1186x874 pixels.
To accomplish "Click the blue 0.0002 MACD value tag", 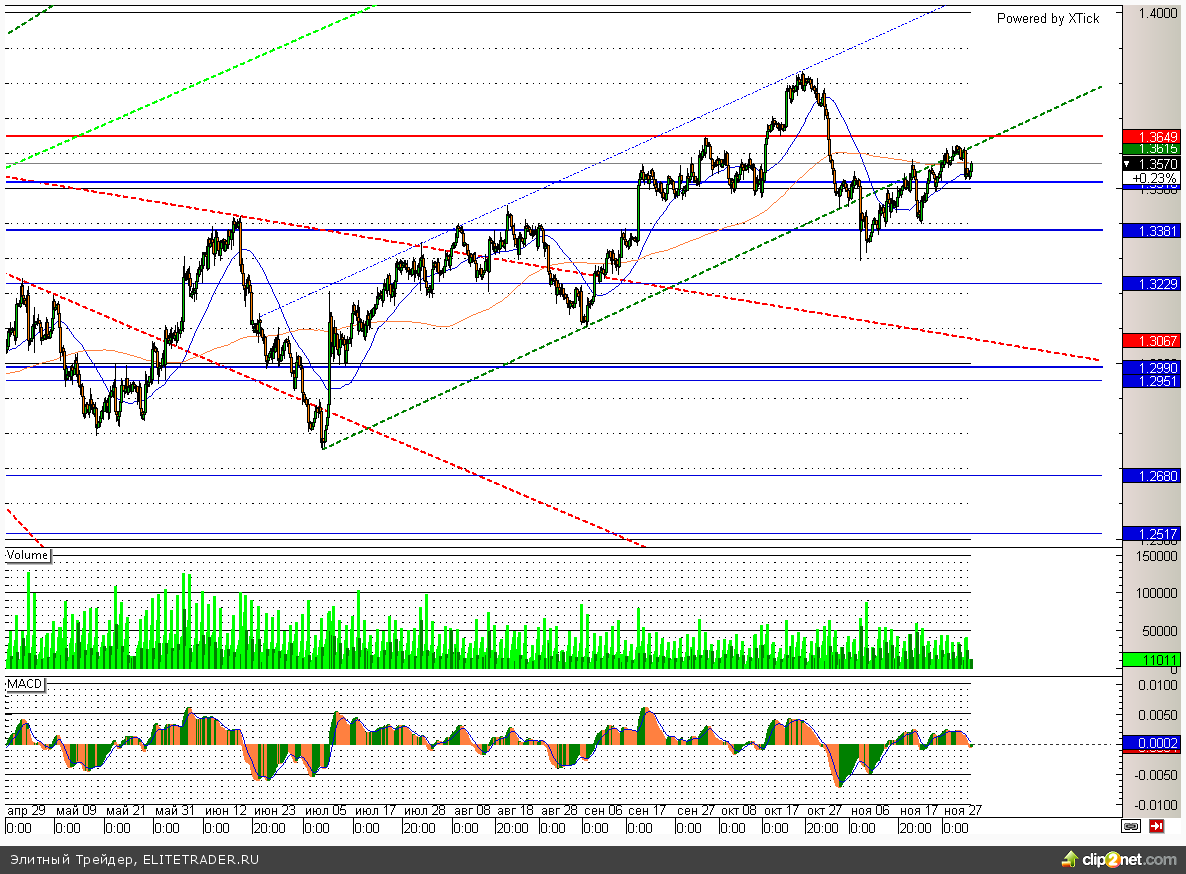I will coord(1152,743).
